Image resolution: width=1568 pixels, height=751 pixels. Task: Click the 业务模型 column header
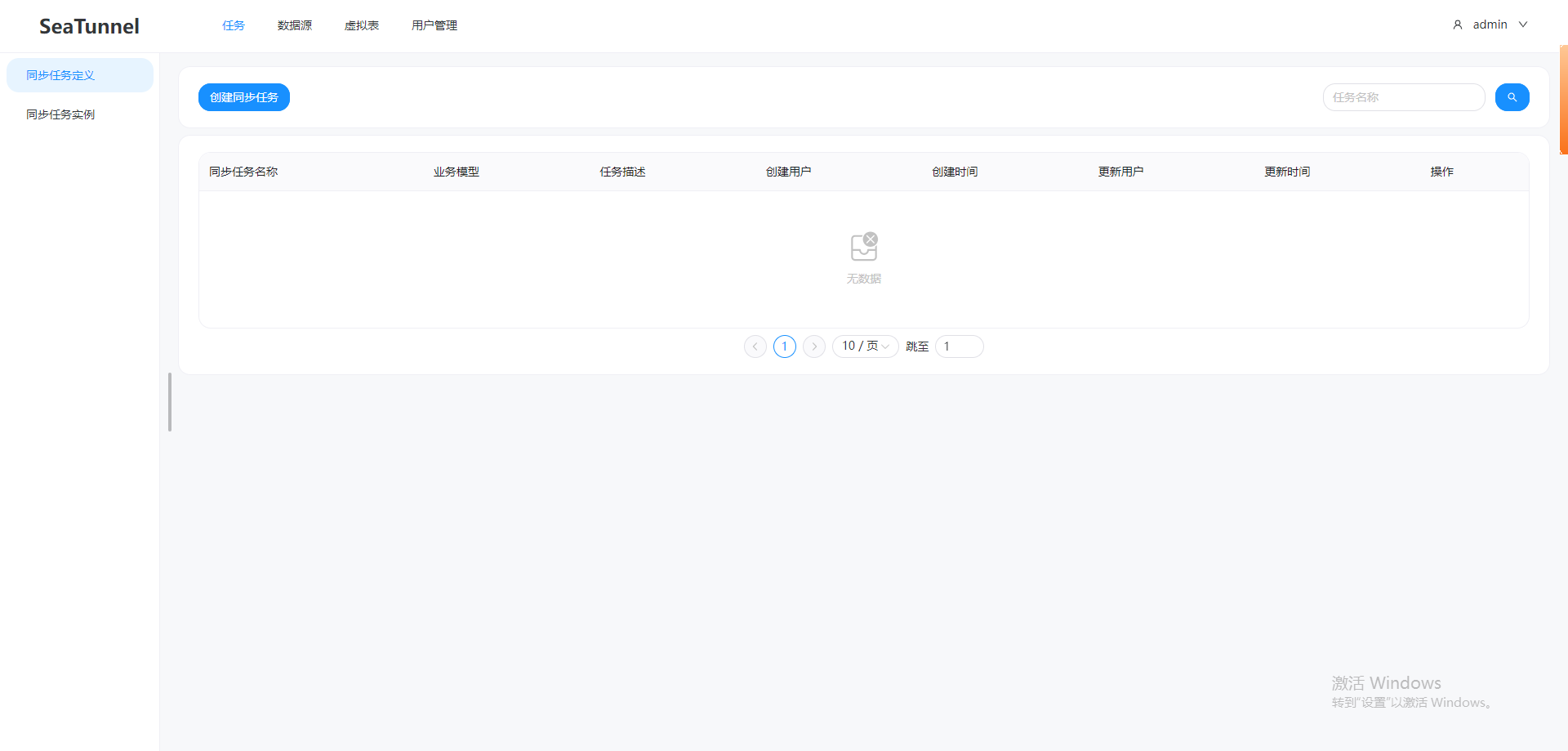[457, 172]
